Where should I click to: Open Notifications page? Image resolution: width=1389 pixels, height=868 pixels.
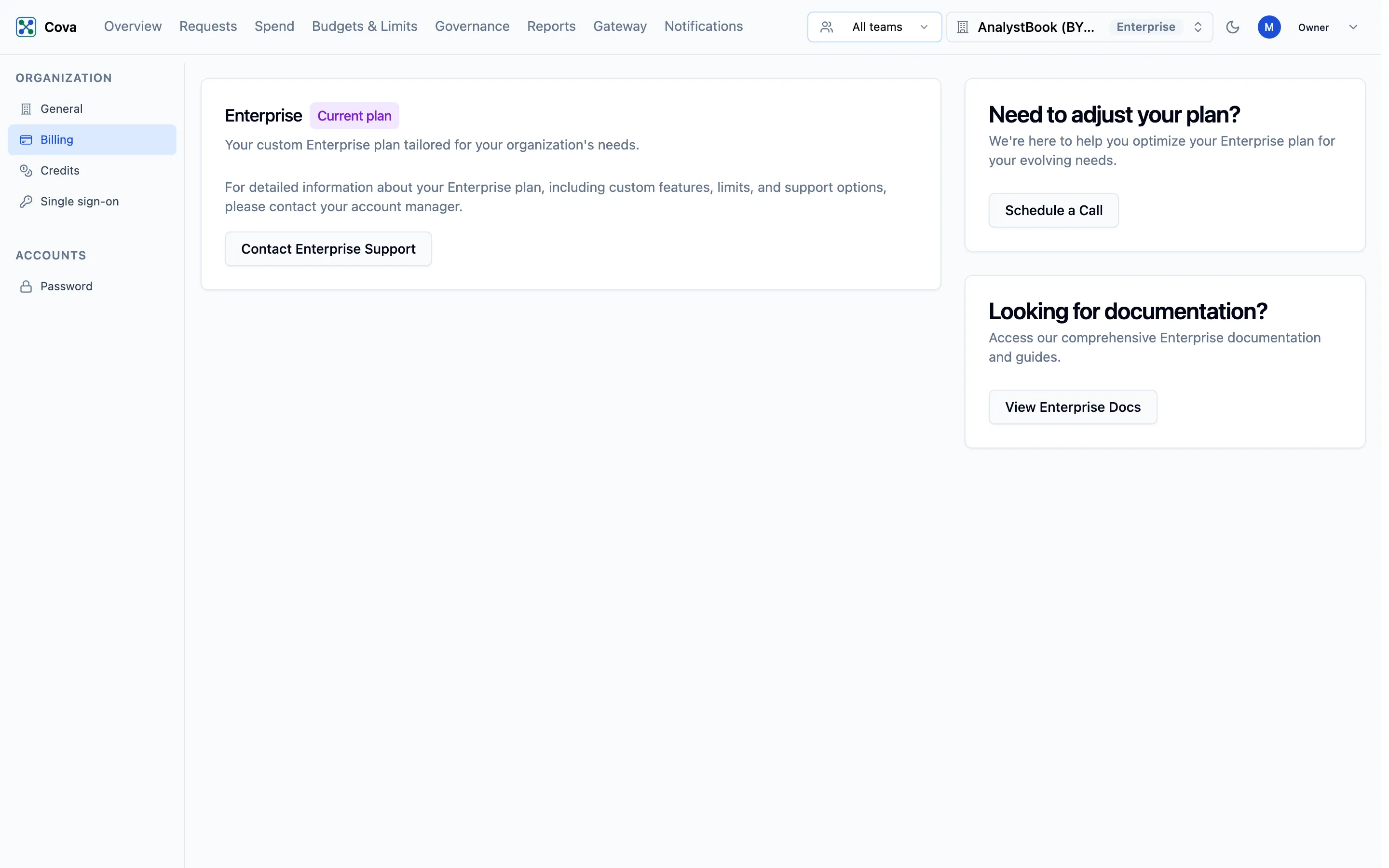(703, 27)
